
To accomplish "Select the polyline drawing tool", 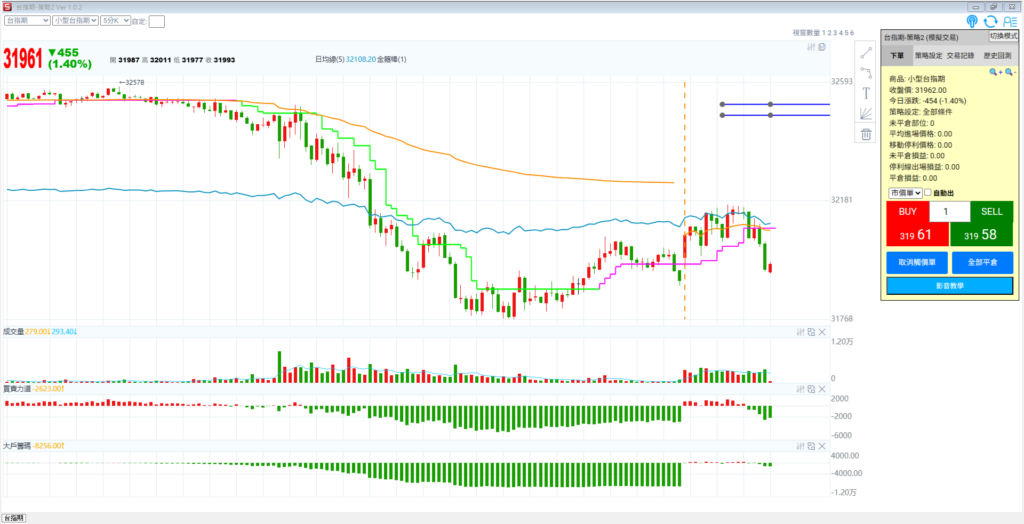I will [865, 72].
